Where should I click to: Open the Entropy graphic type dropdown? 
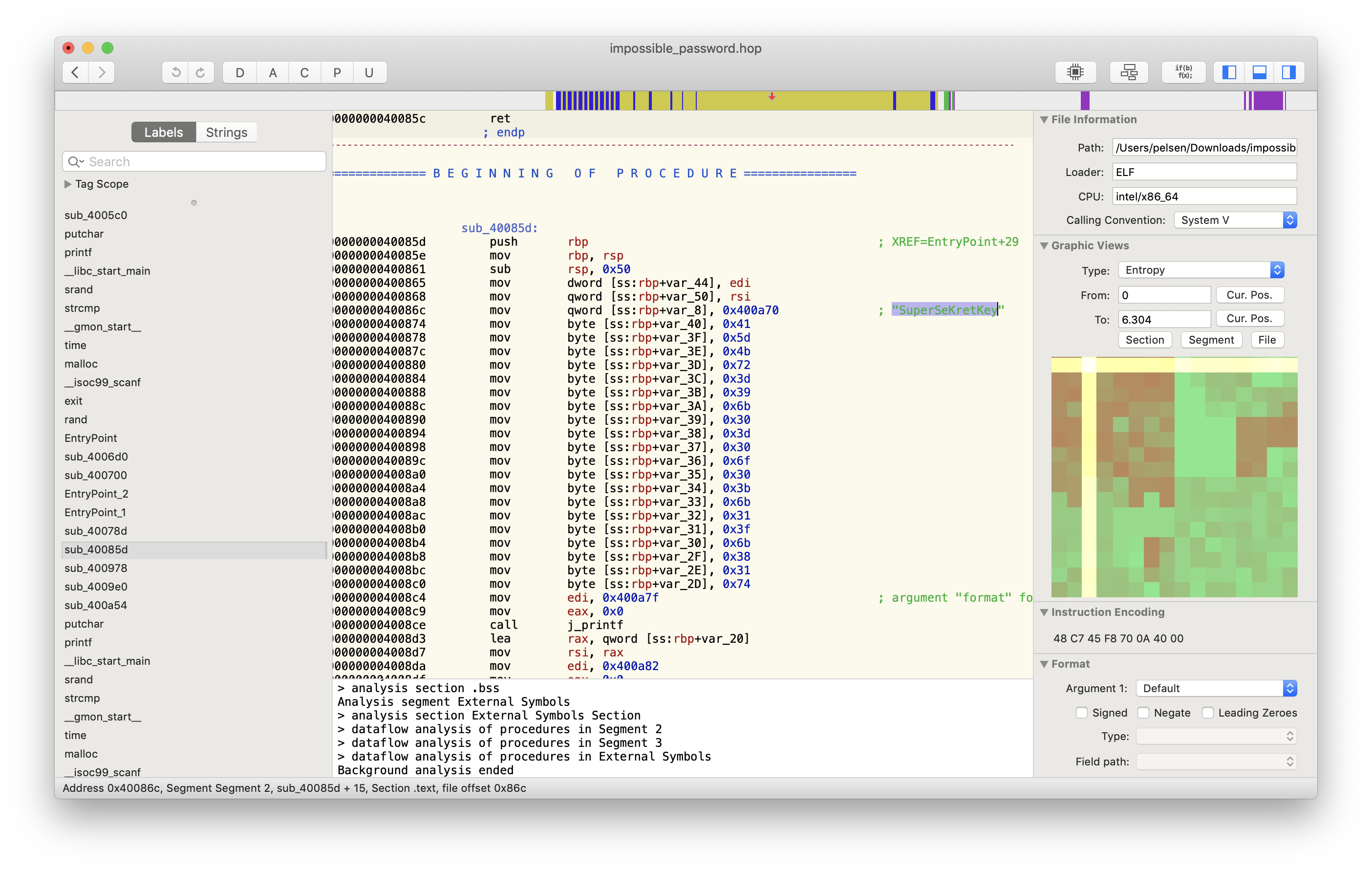[x=1201, y=270]
